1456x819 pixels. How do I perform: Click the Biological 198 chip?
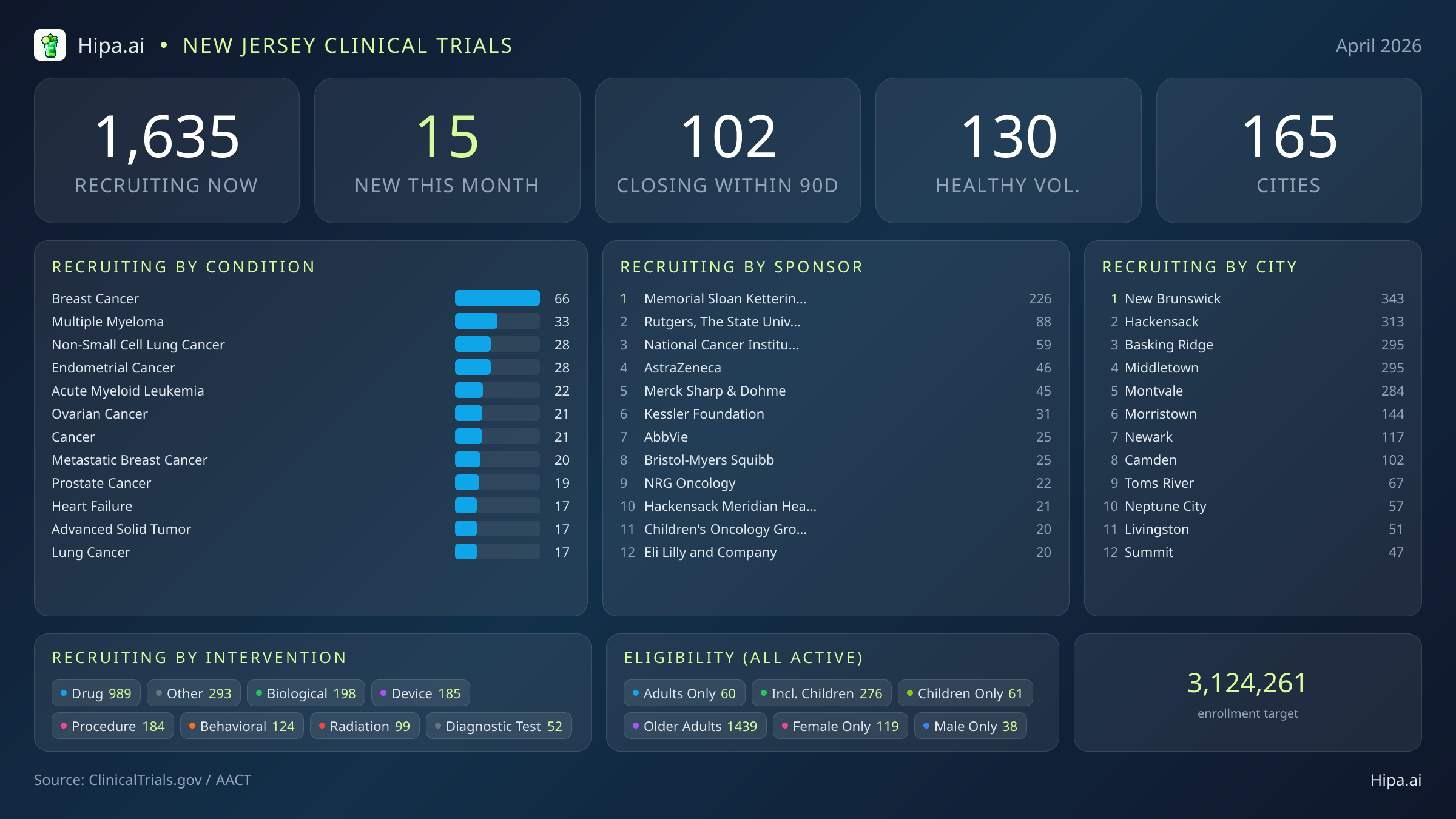pos(306,693)
